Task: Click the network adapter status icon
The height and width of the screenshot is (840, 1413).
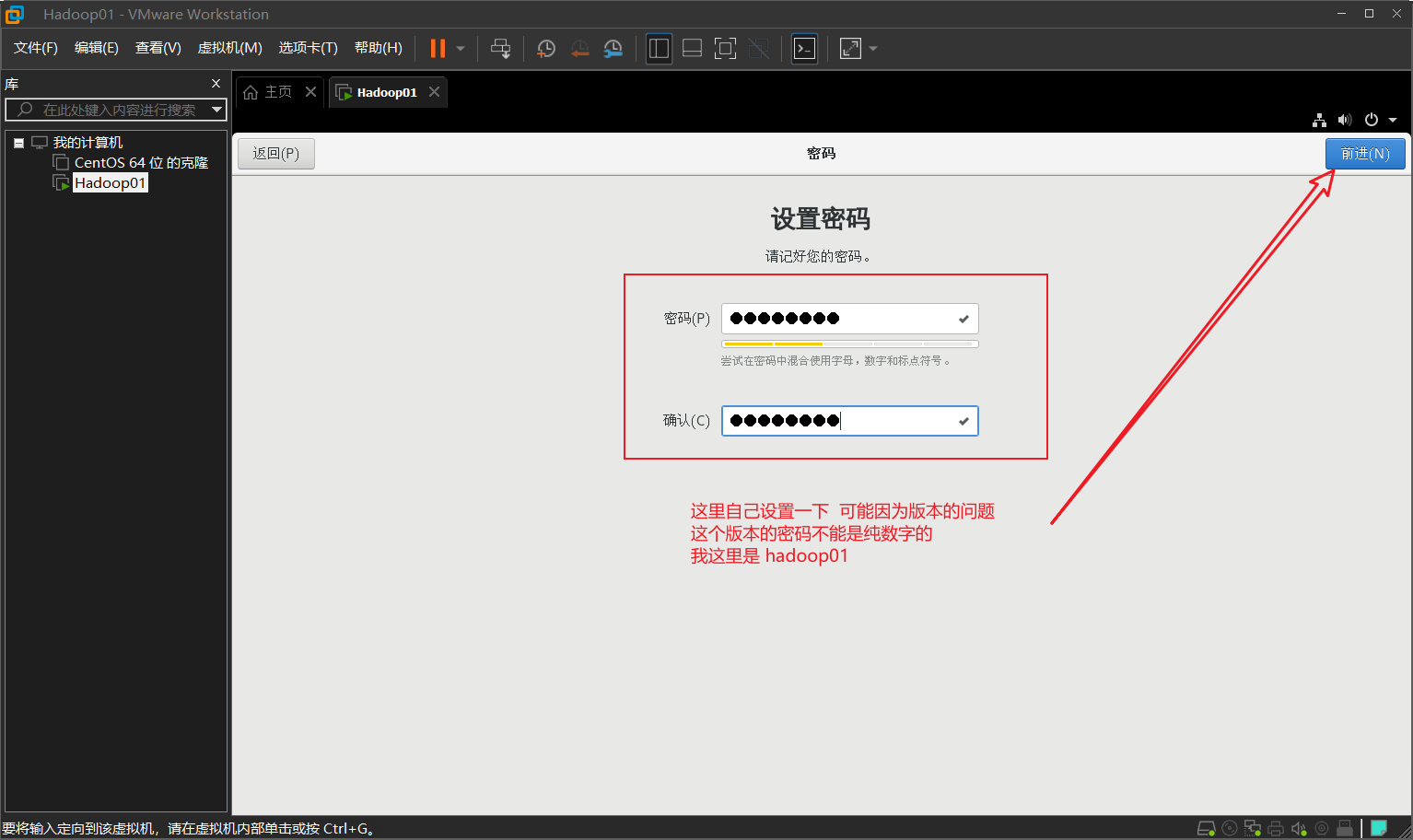Action: click(x=1252, y=829)
